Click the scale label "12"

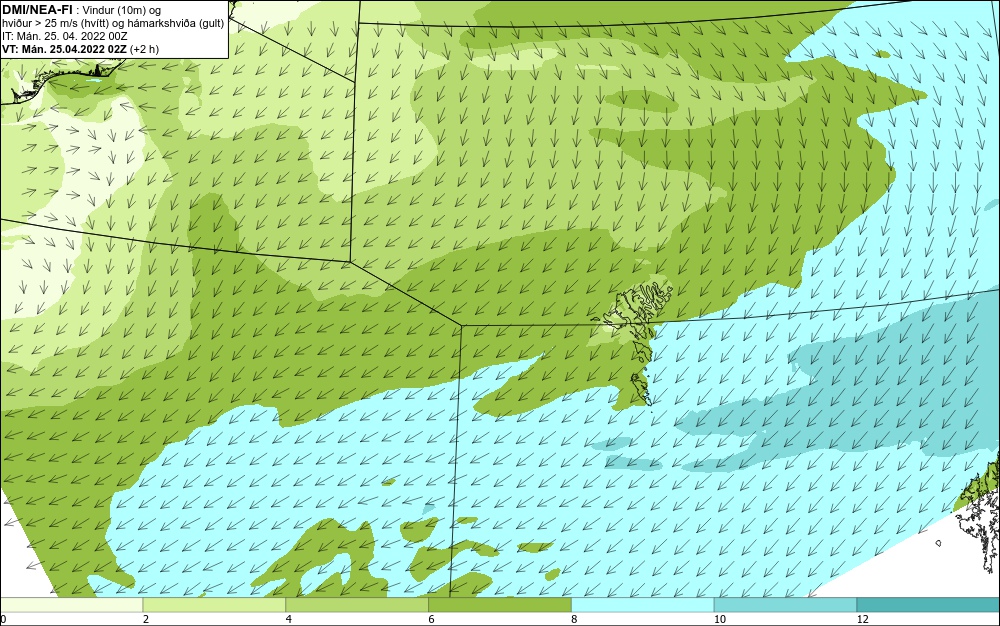tap(863, 619)
